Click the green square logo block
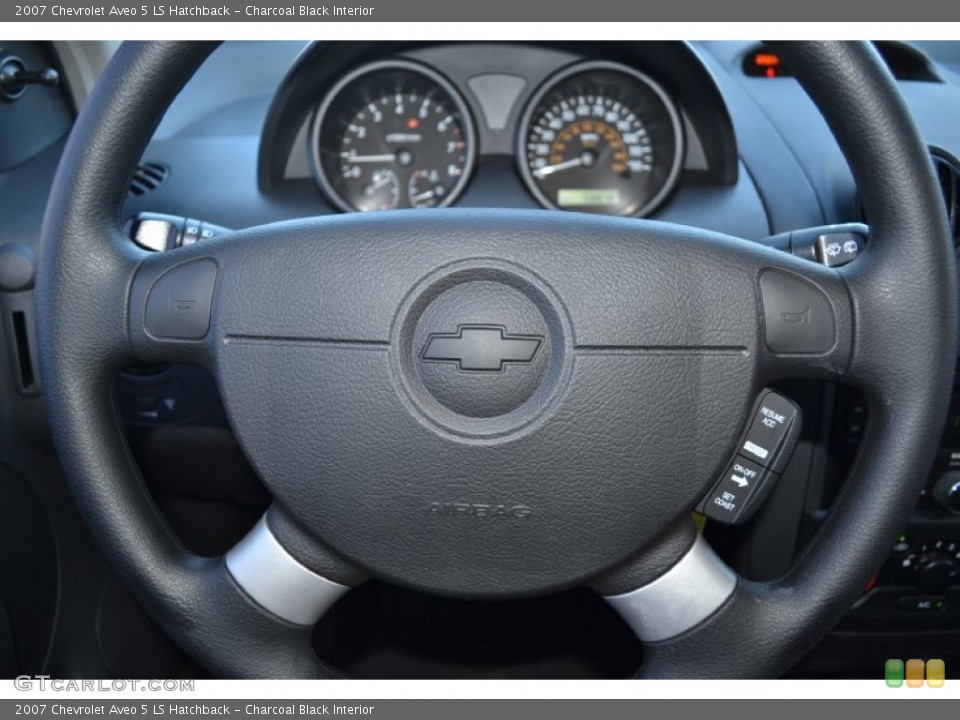 pyautogui.click(x=894, y=673)
